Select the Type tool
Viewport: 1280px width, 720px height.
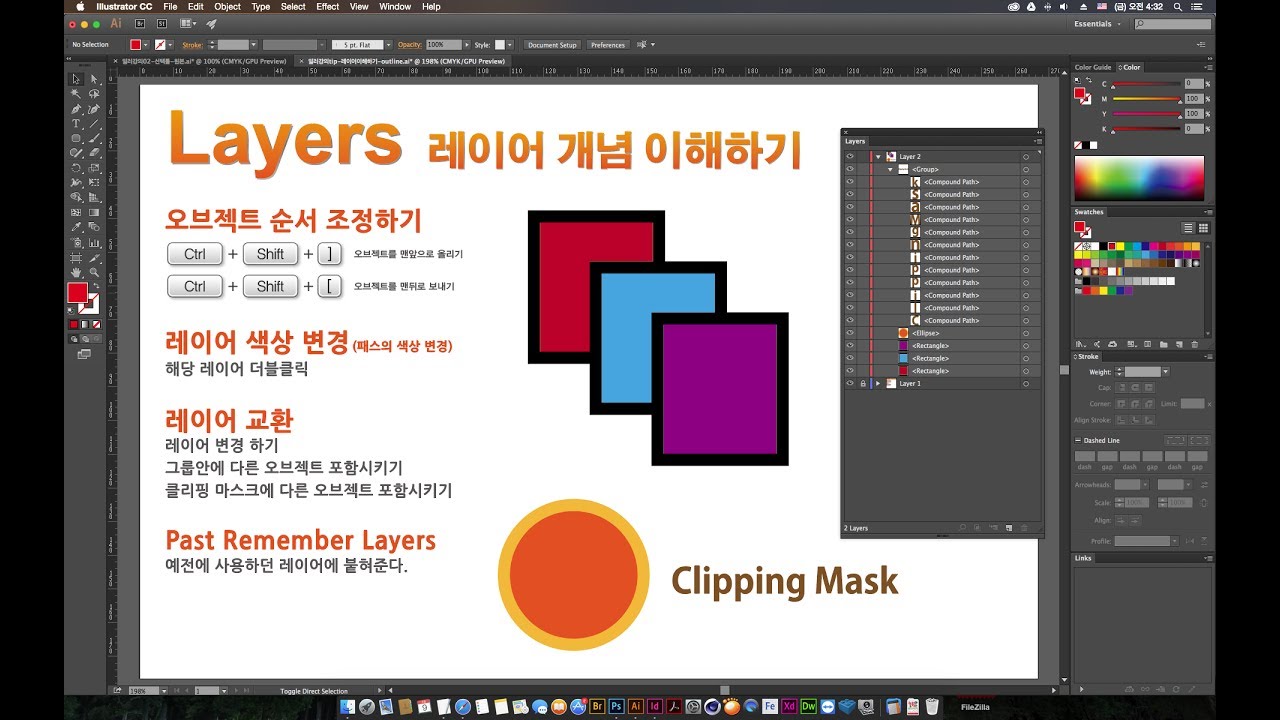click(75, 123)
